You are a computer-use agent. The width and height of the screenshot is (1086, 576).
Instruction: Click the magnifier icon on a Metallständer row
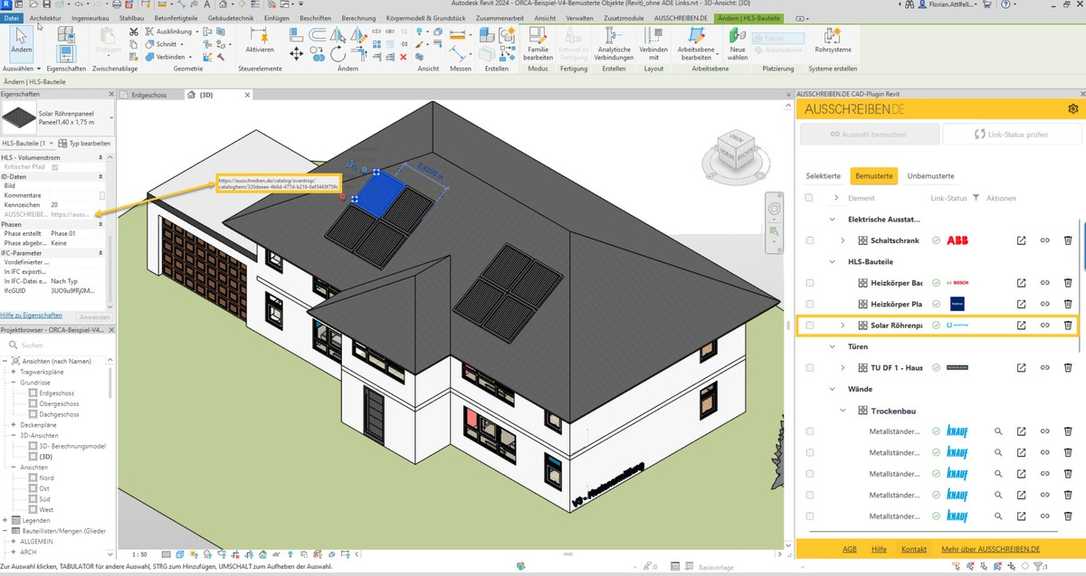997,431
